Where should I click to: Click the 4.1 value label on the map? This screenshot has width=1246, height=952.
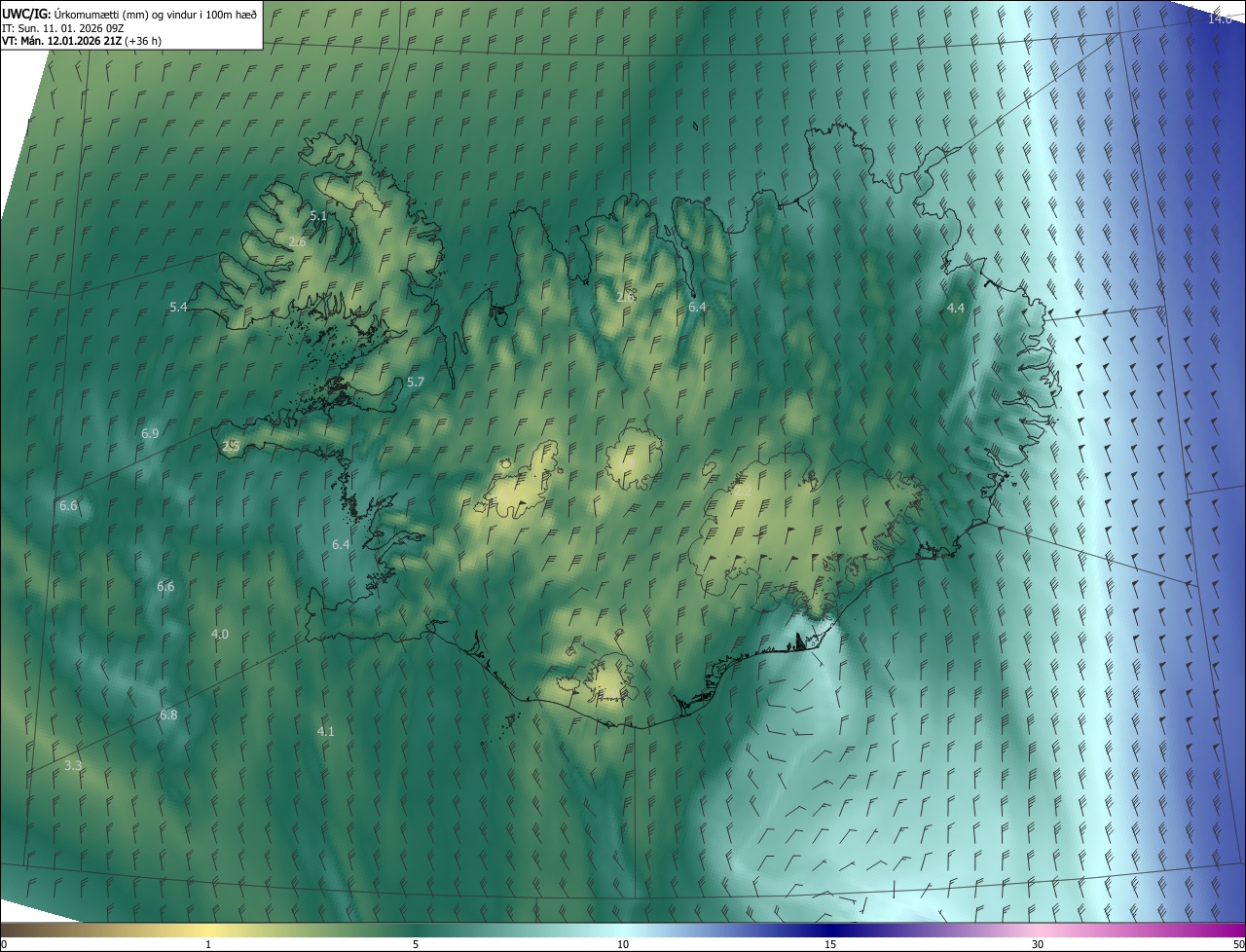point(326,730)
